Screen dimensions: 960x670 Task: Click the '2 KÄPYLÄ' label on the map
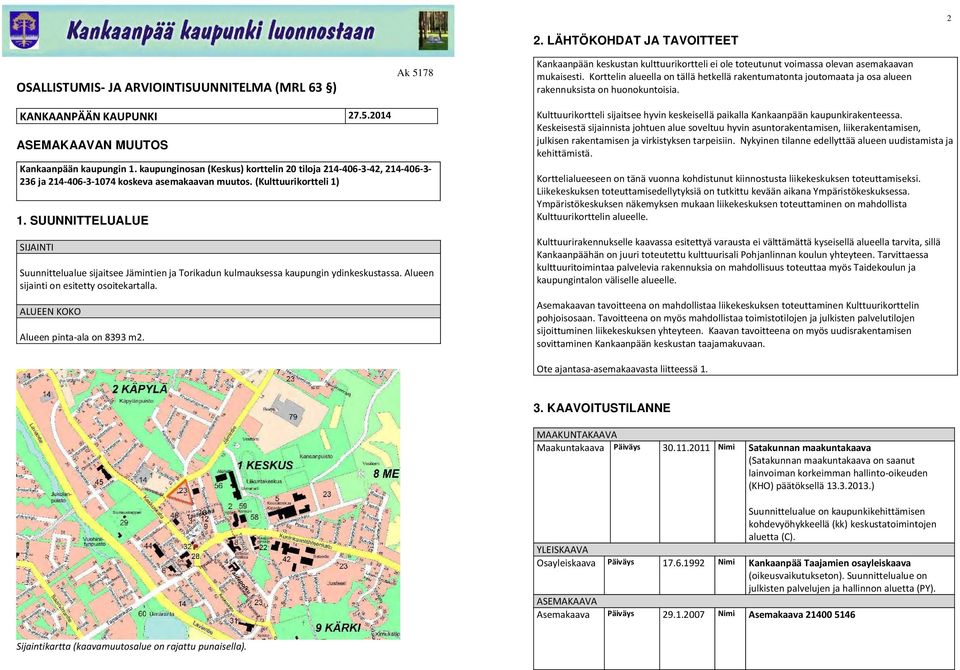[x=140, y=389]
